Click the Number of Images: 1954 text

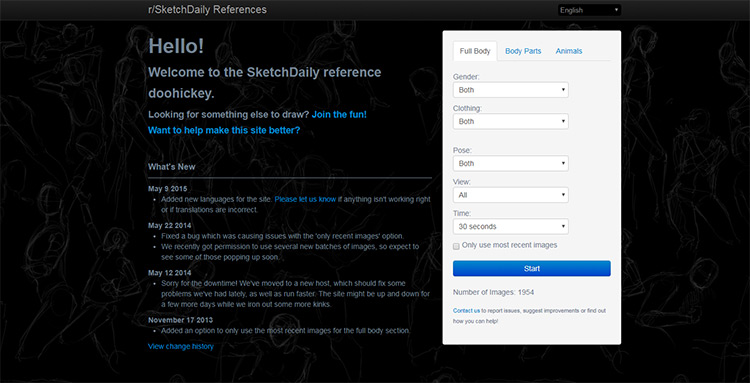pyautogui.click(x=494, y=292)
